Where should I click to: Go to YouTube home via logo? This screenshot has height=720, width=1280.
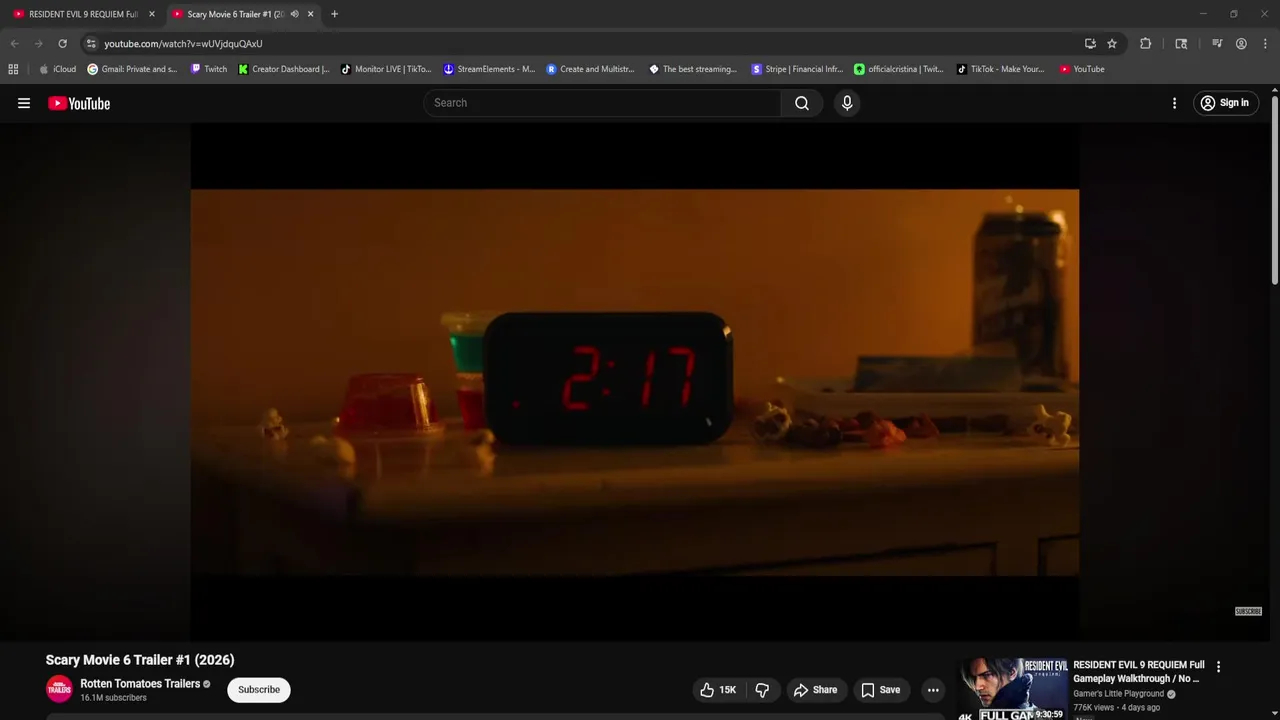click(x=79, y=103)
